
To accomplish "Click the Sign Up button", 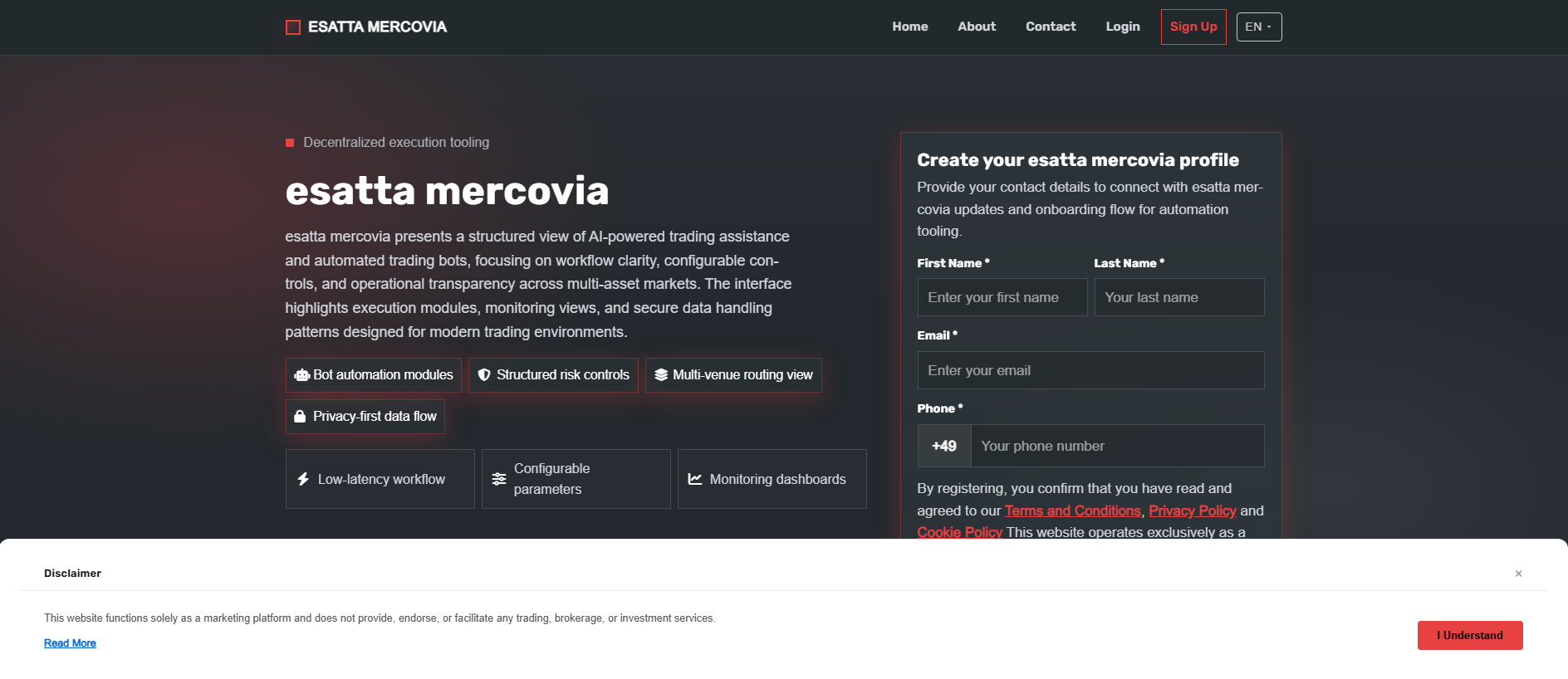I will [1193, 27].
